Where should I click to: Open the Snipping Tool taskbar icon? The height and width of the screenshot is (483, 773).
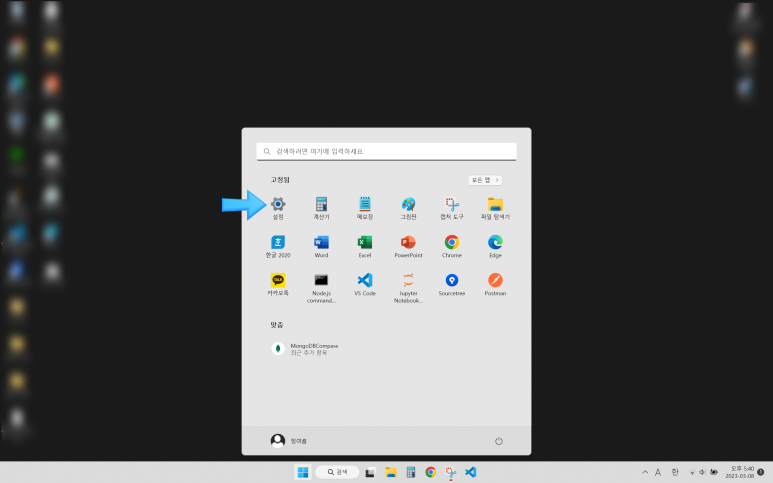click(451, 472)
